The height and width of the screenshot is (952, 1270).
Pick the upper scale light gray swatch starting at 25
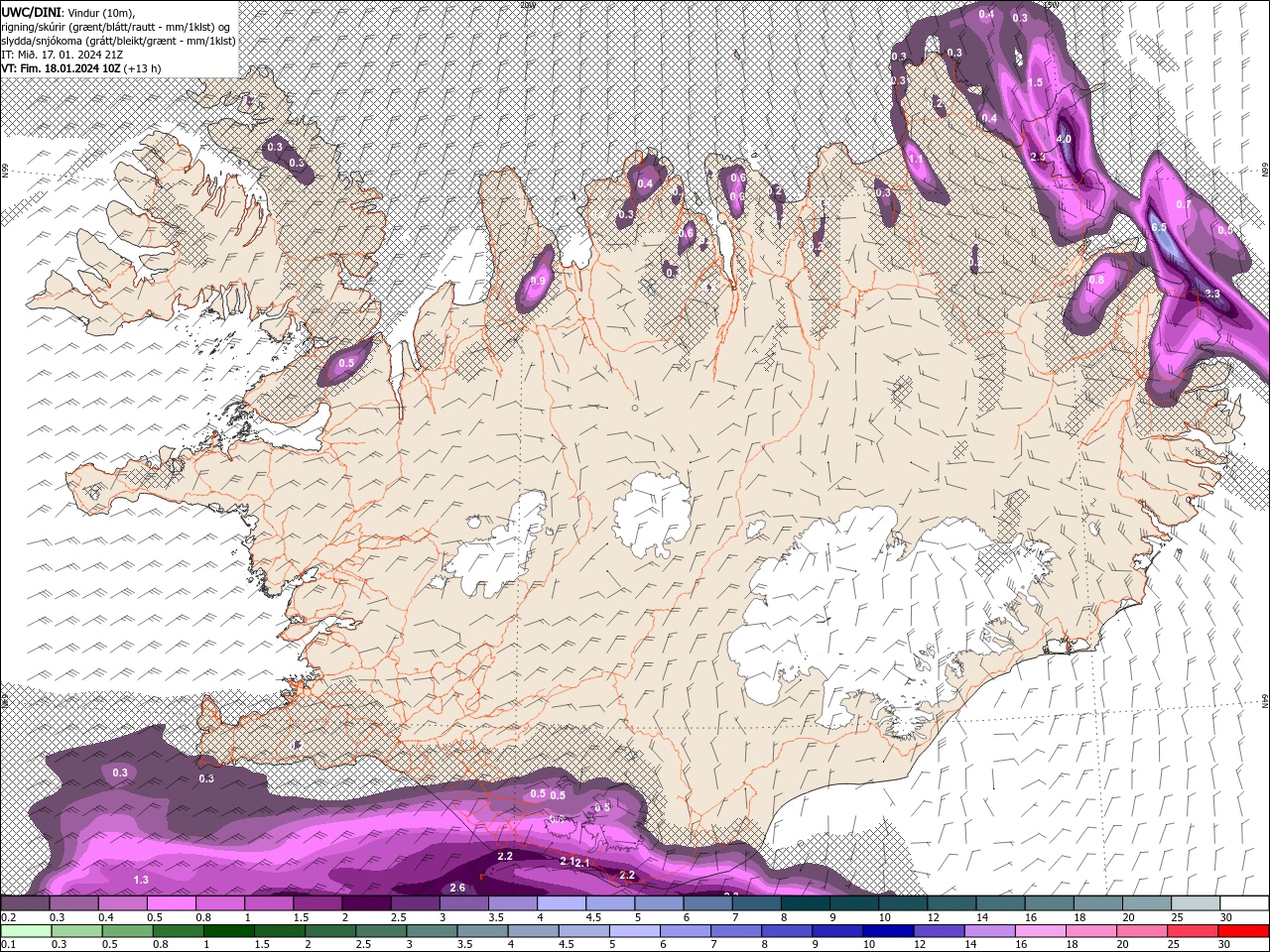click(x=1195, y=903)
